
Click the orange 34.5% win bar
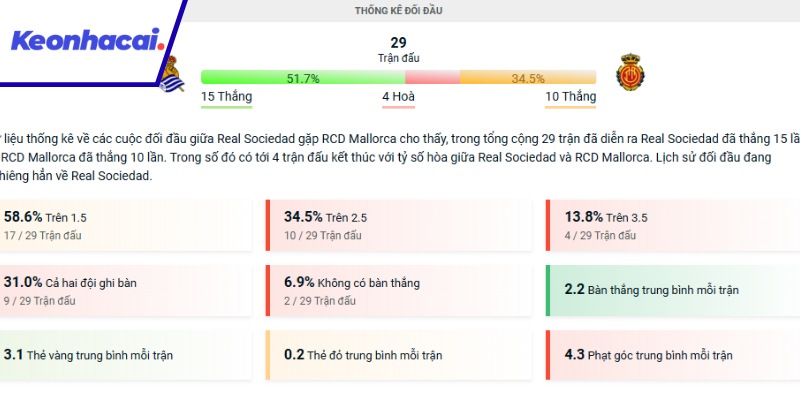coord(528,77)
